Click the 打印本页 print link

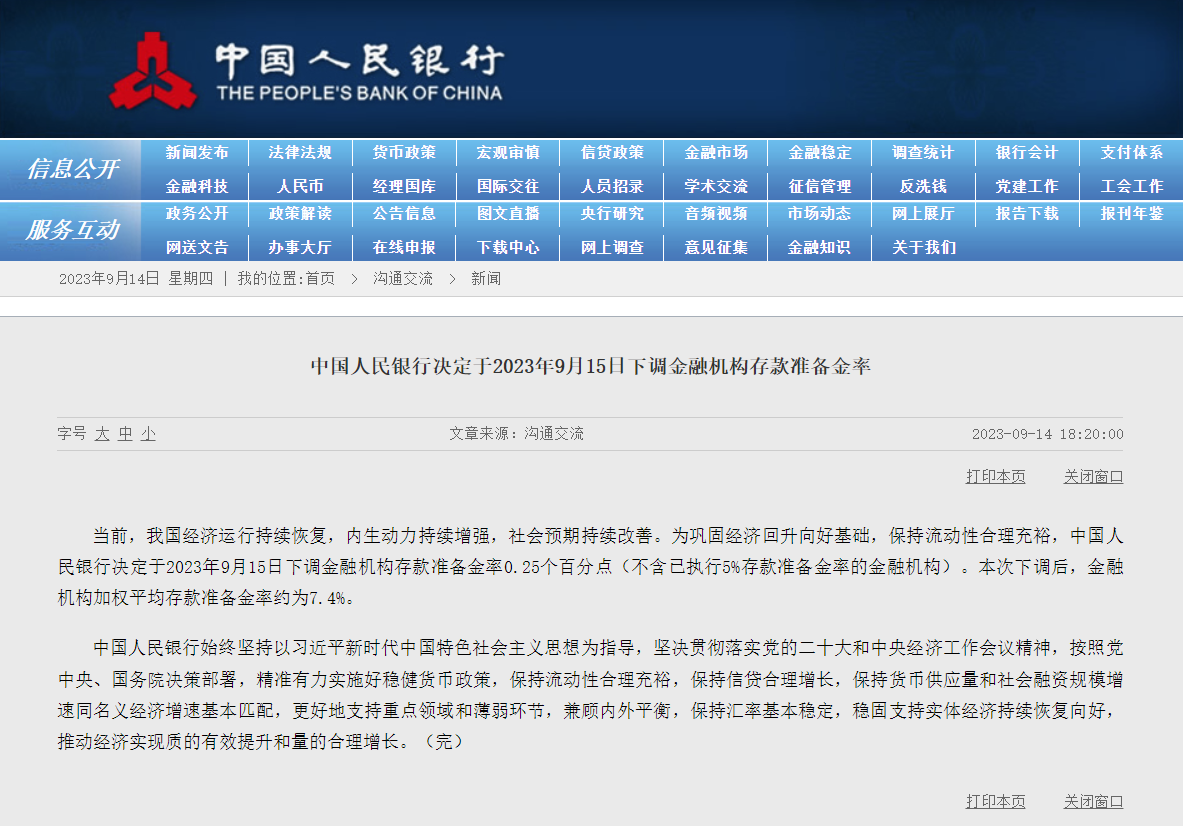(995, 476)
